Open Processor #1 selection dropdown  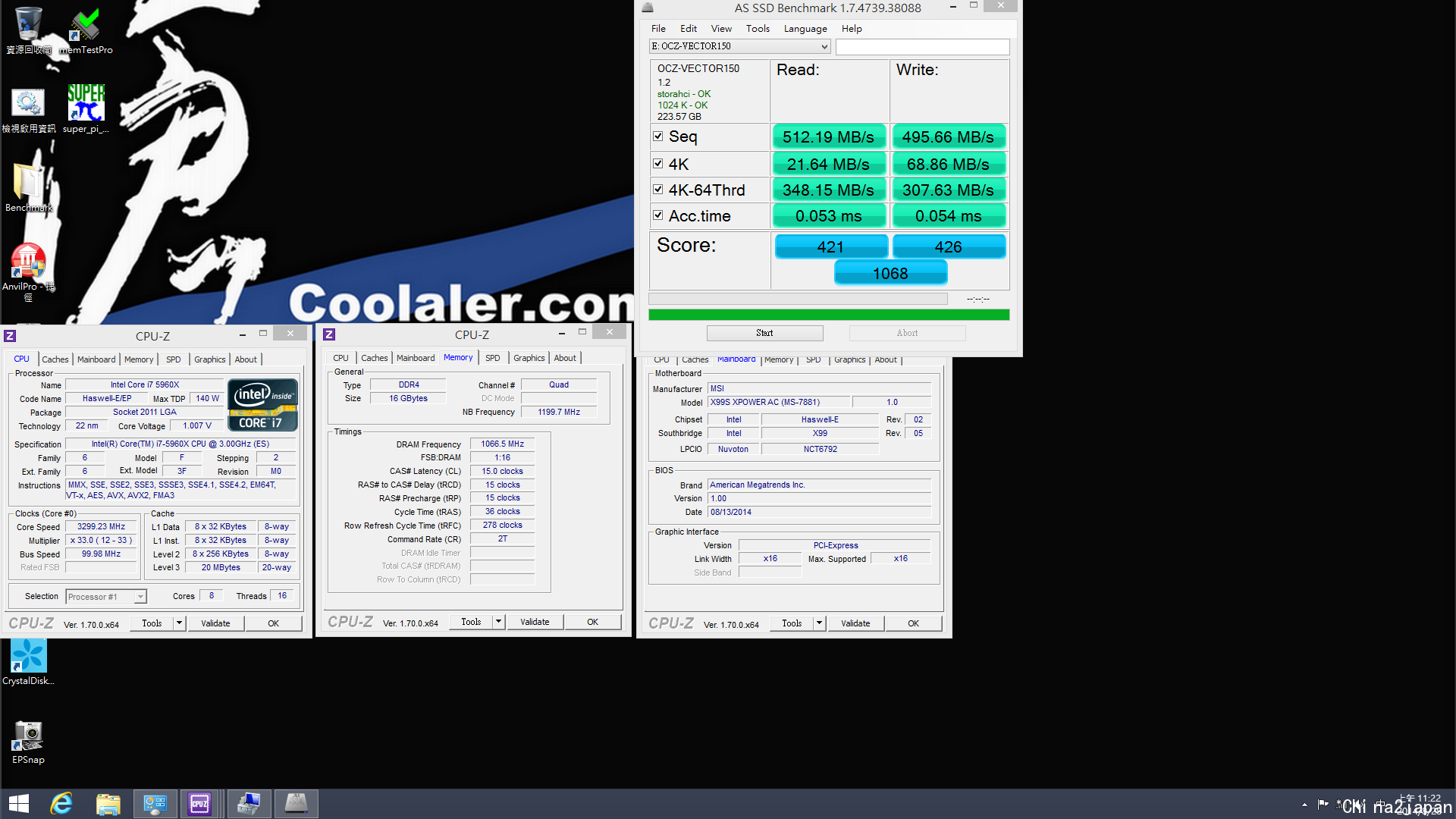pyautogui.click(x=105, y=597)
